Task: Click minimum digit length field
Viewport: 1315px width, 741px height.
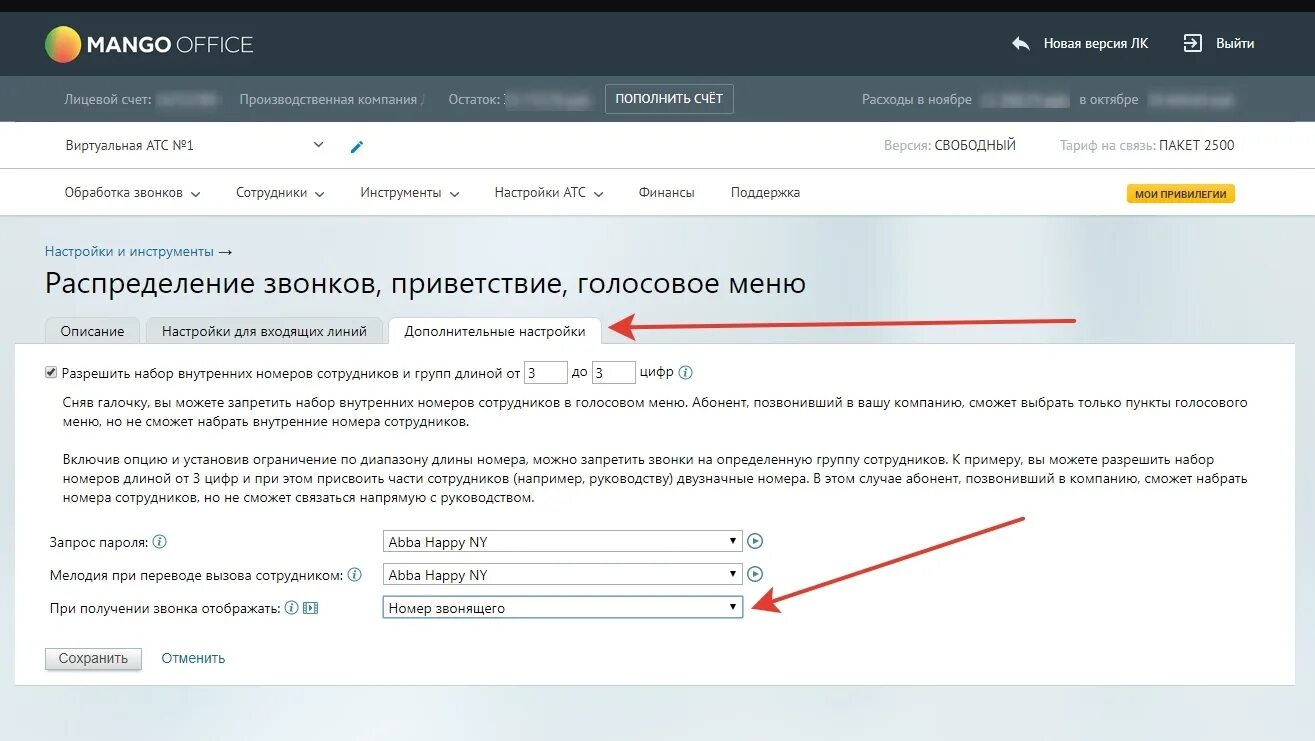Action: point(546,373)
